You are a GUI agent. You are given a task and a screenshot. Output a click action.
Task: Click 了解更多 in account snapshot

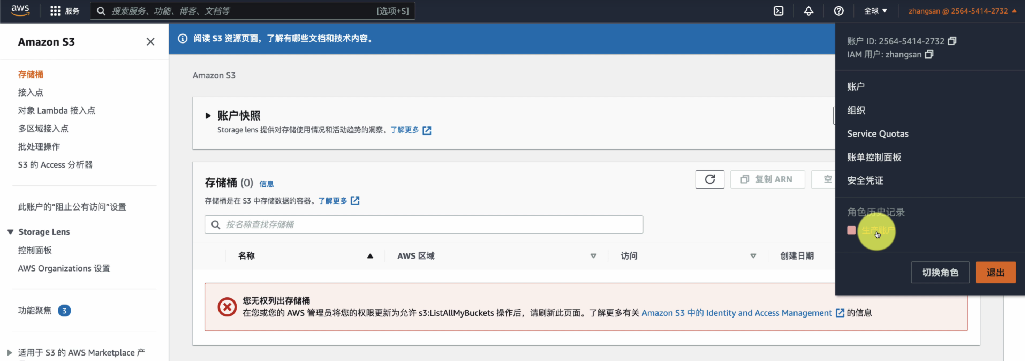pos(405,130)
